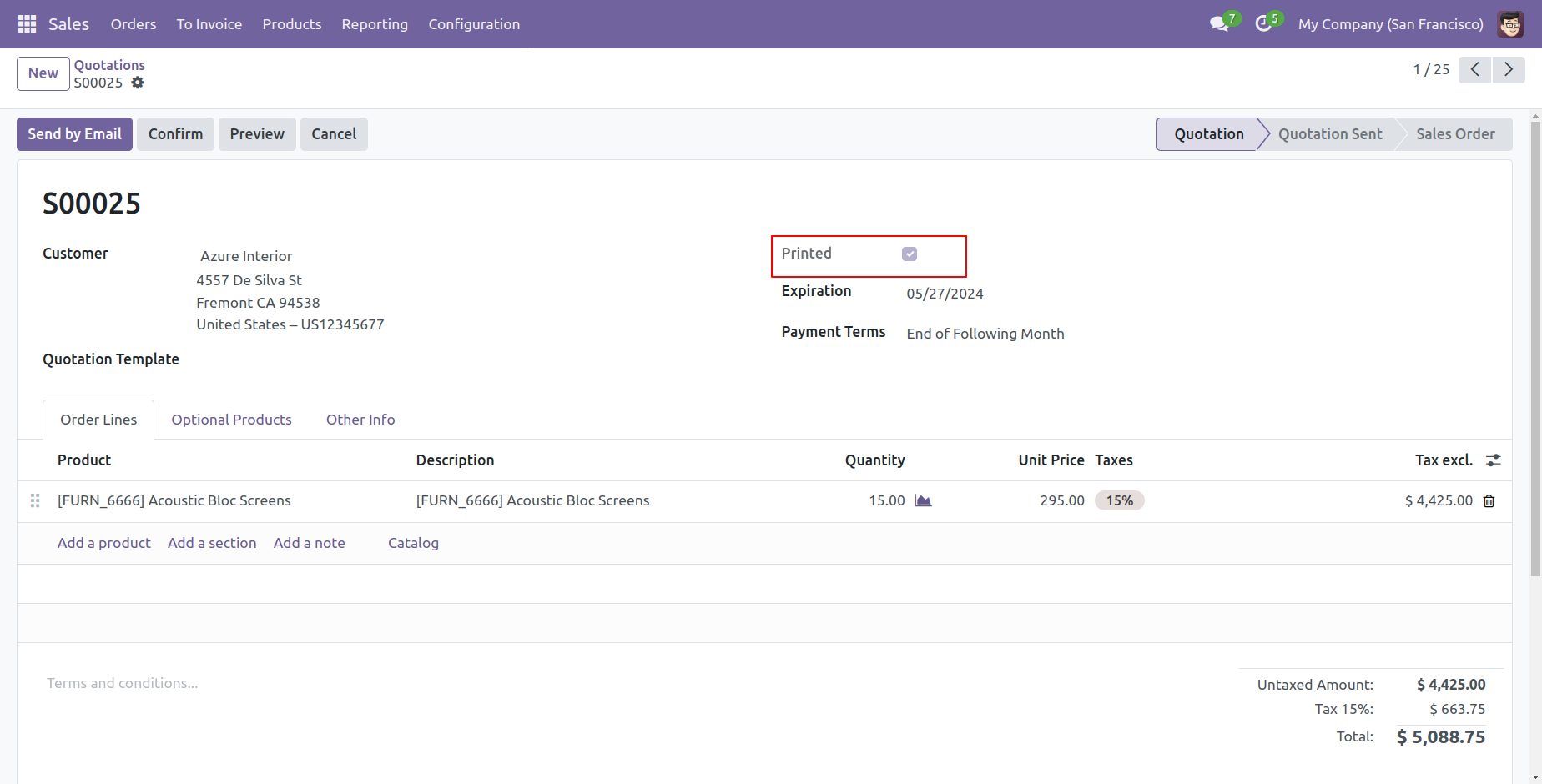Click the Sales app title
Screen dimensions: 1542x784
click(x=68, y=24)
